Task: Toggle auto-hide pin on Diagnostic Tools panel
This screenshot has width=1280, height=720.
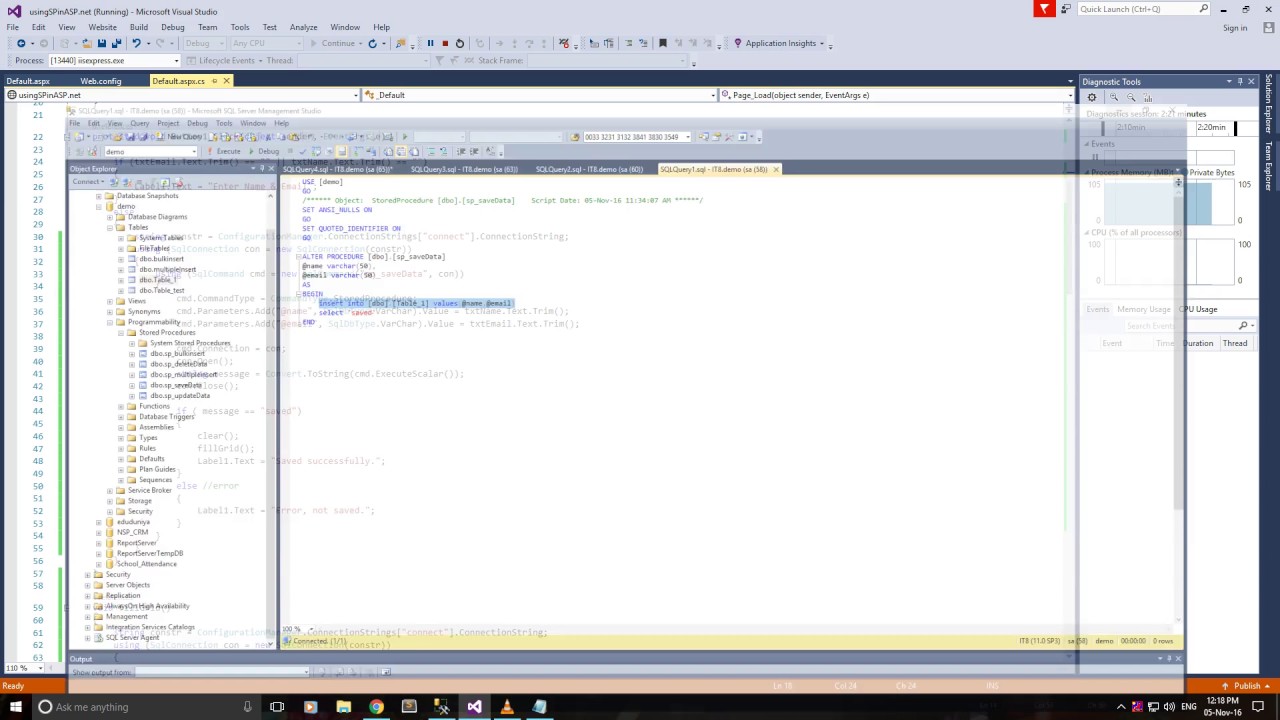Action: [1240, 81]
